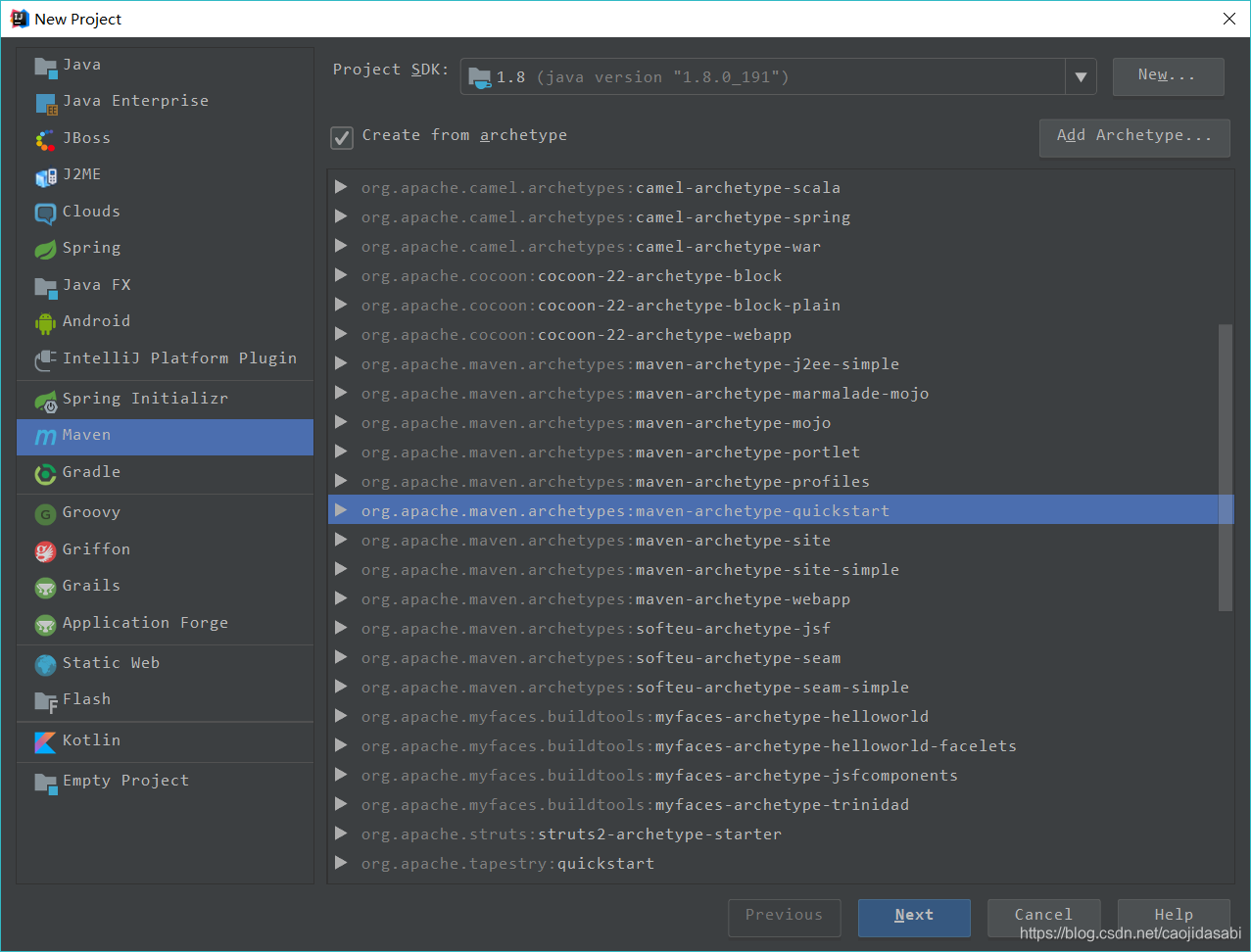The width and height of the screenshot is (1251, 952).
Task: Click the Static Web globe icon
Action: [x=46, y=665]
